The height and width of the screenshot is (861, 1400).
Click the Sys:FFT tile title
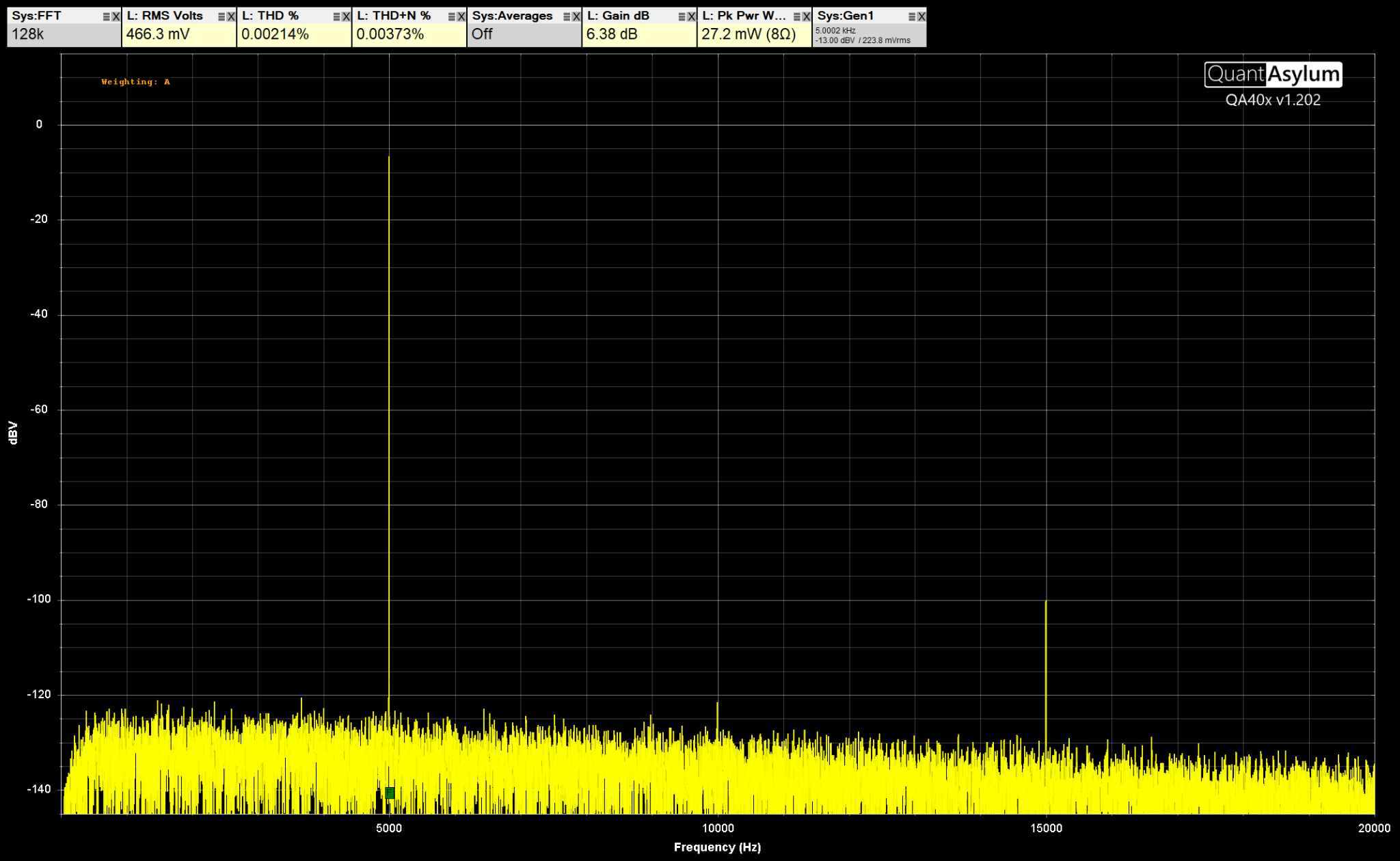point(36,16)
